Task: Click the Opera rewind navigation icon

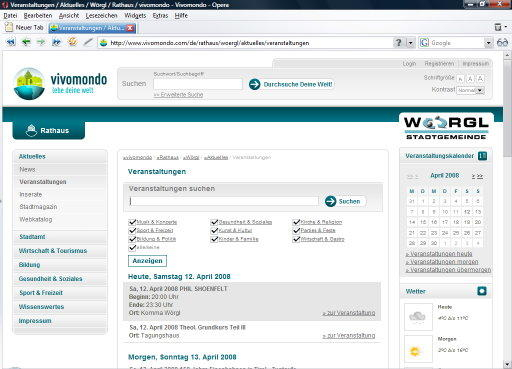Action: (x=11, y=42)
